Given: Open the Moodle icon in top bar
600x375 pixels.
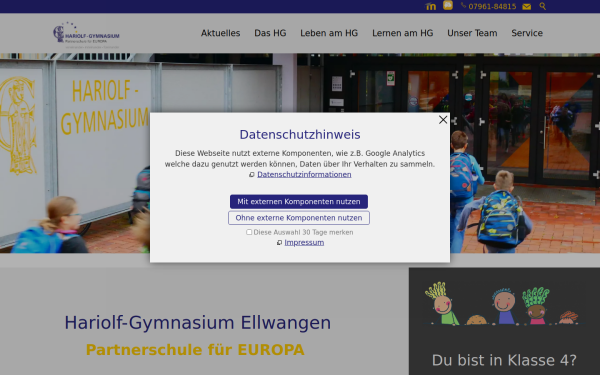Looking at the screenshot, I should pos(430,6).
